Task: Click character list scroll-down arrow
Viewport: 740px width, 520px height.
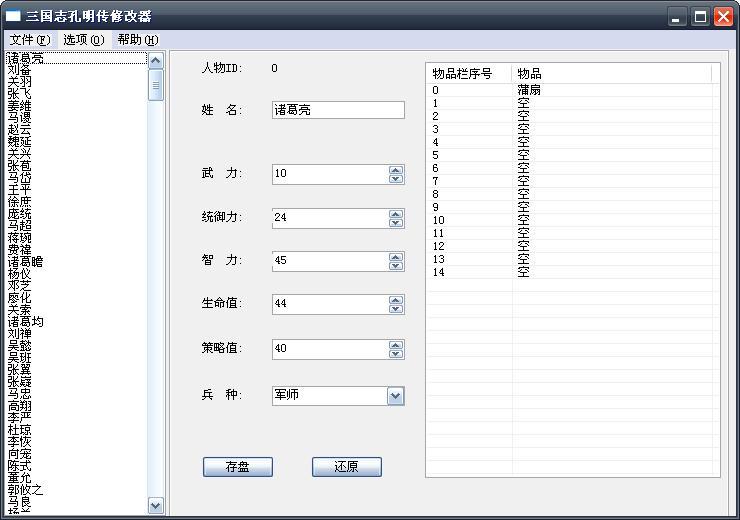Action: coord(155,506)
